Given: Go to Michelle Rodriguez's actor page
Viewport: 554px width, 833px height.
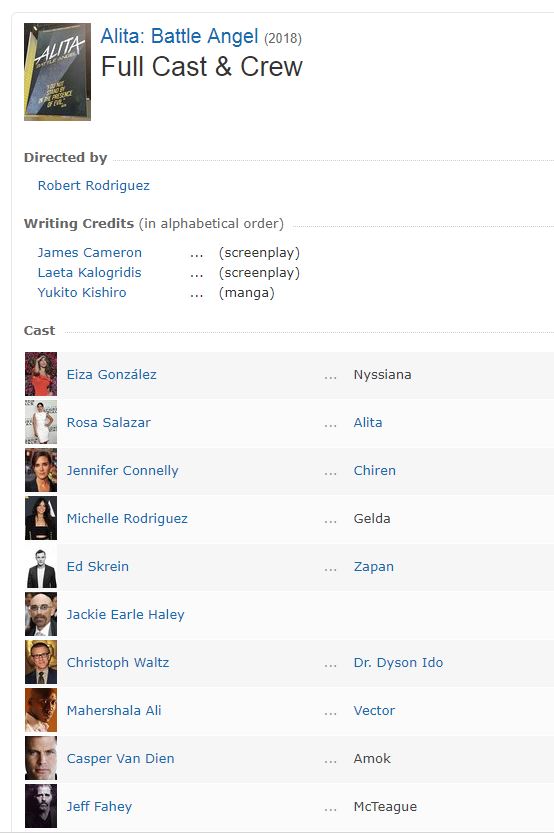Looking at the screenshot, I should click(127, 518).
